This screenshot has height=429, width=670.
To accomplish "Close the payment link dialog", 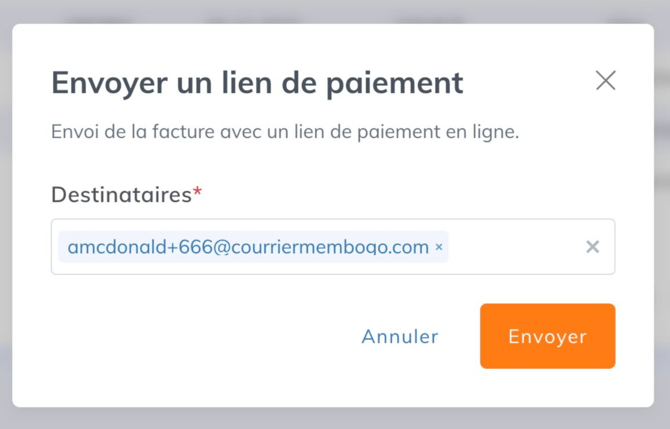I will [x=605, y=81].
